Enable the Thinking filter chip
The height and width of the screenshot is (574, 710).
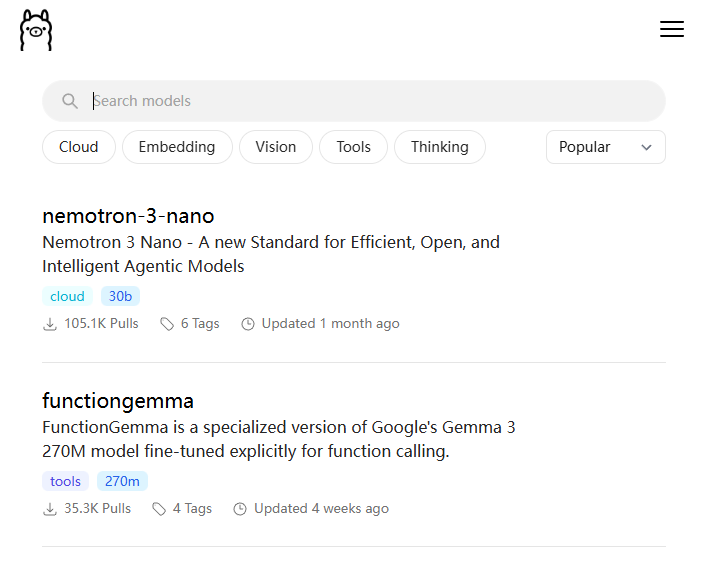(x=440, y=147)
